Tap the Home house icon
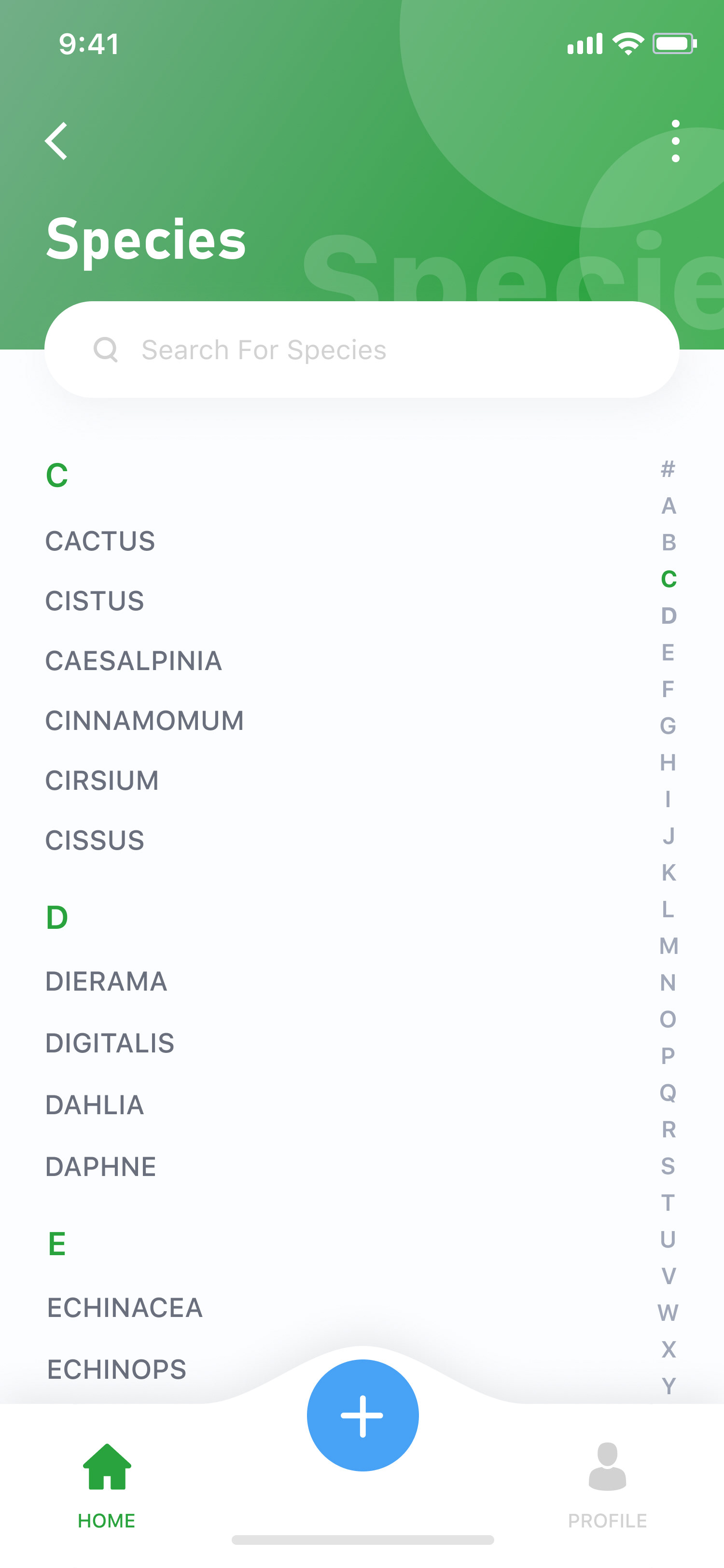724x1568 pixels. point(107,1467)
